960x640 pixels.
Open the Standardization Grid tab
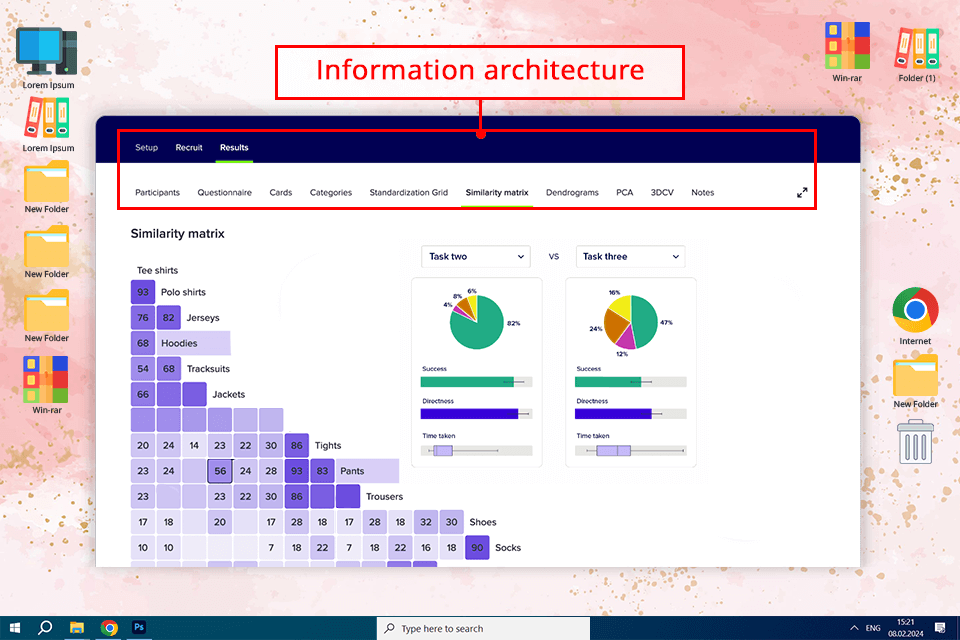click(x=408, y=192)
